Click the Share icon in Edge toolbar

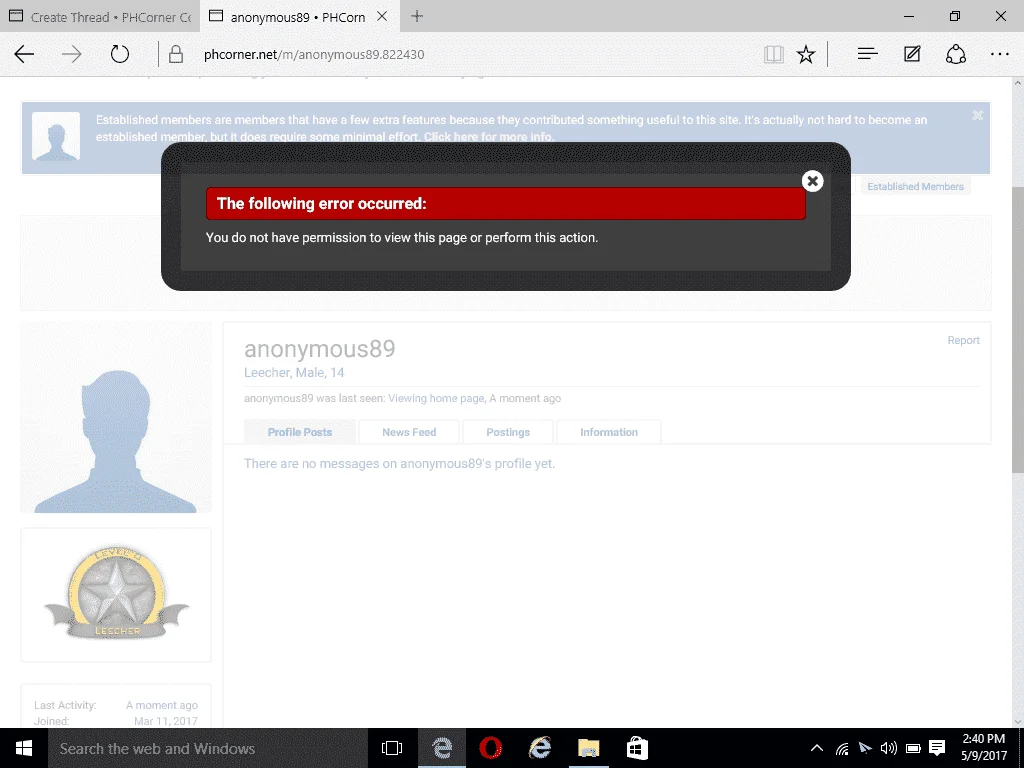click(x=955, y=54)
